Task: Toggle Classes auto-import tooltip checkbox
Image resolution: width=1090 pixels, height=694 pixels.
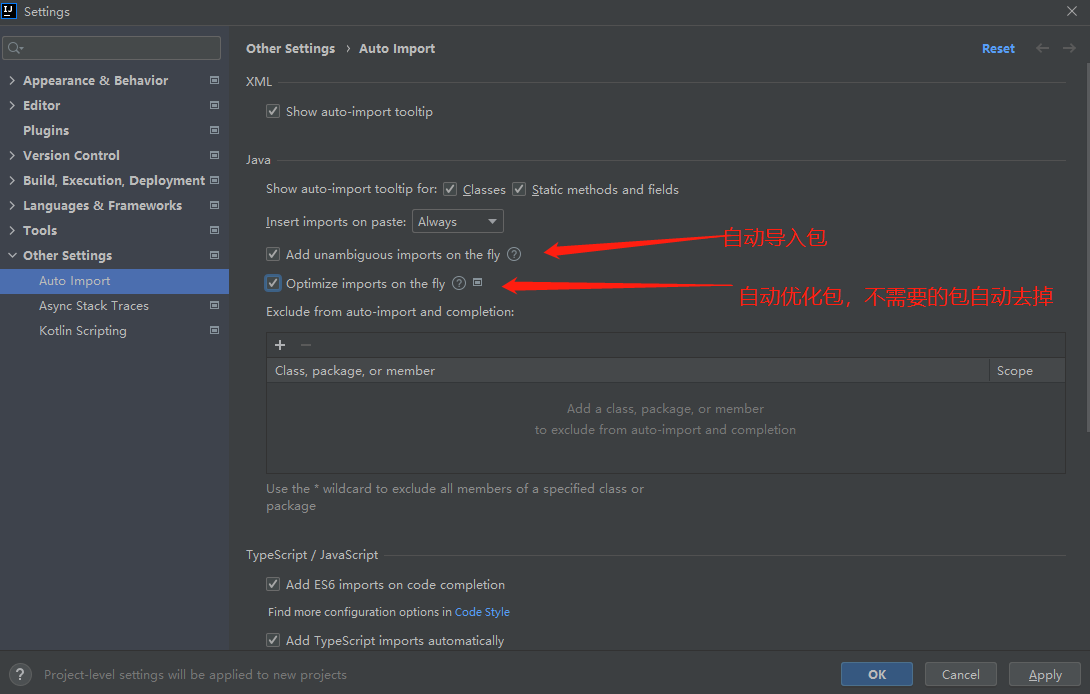Action: coord(450,189)
